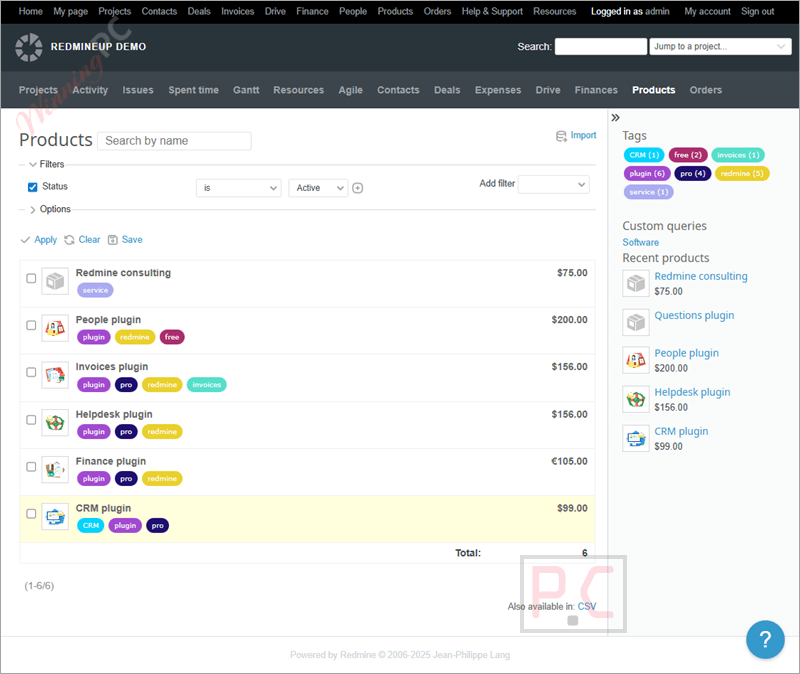Click Redmine consulting thumbnail in Recent products
The width and height of the screenshot is (800, 674).
636,283
